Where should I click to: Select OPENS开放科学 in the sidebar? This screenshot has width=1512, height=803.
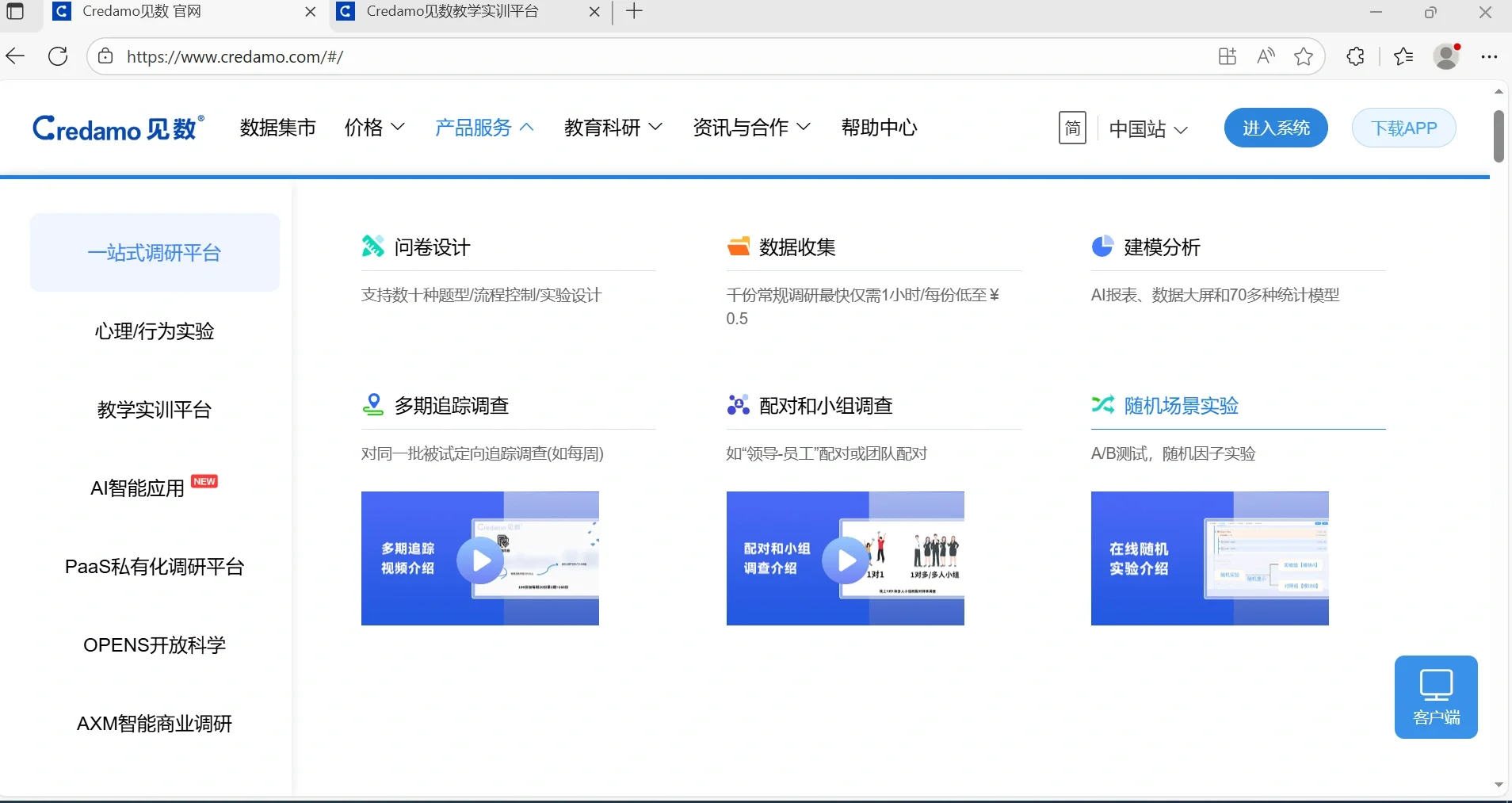point(155,645)
